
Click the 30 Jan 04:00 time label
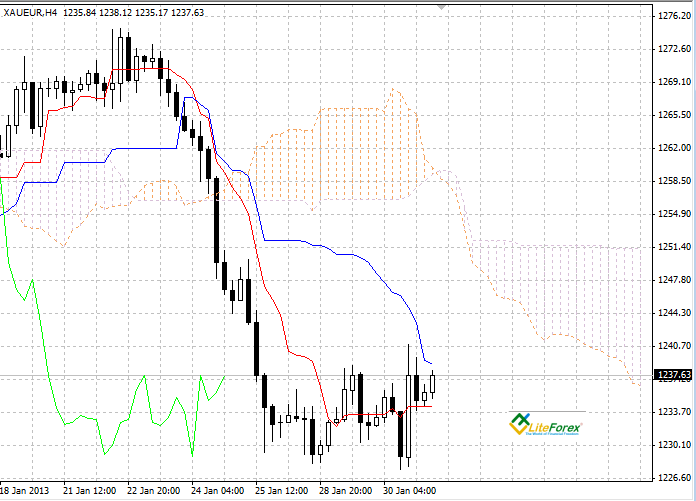409,491
